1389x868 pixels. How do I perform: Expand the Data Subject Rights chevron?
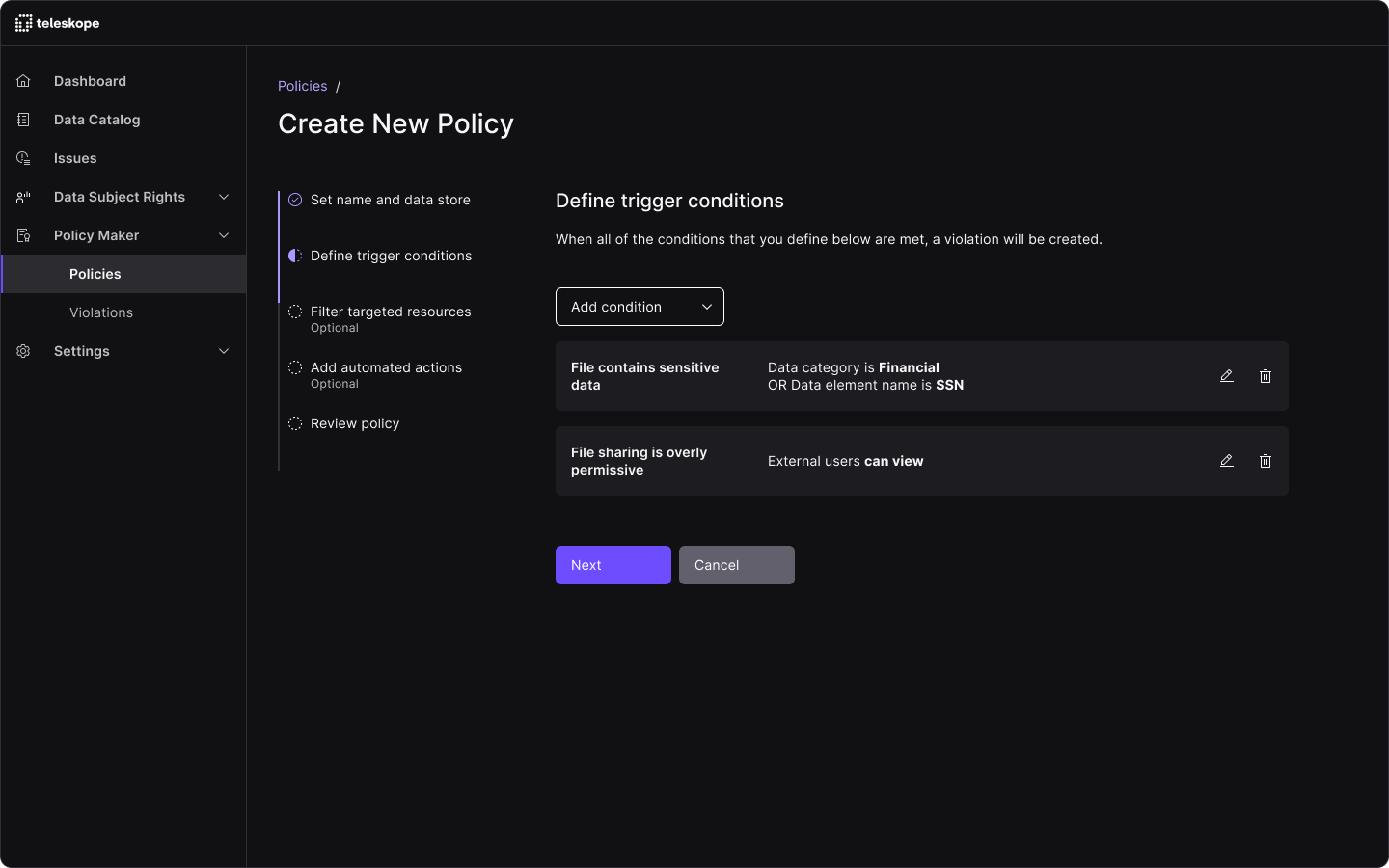click(x=224, y=197)
